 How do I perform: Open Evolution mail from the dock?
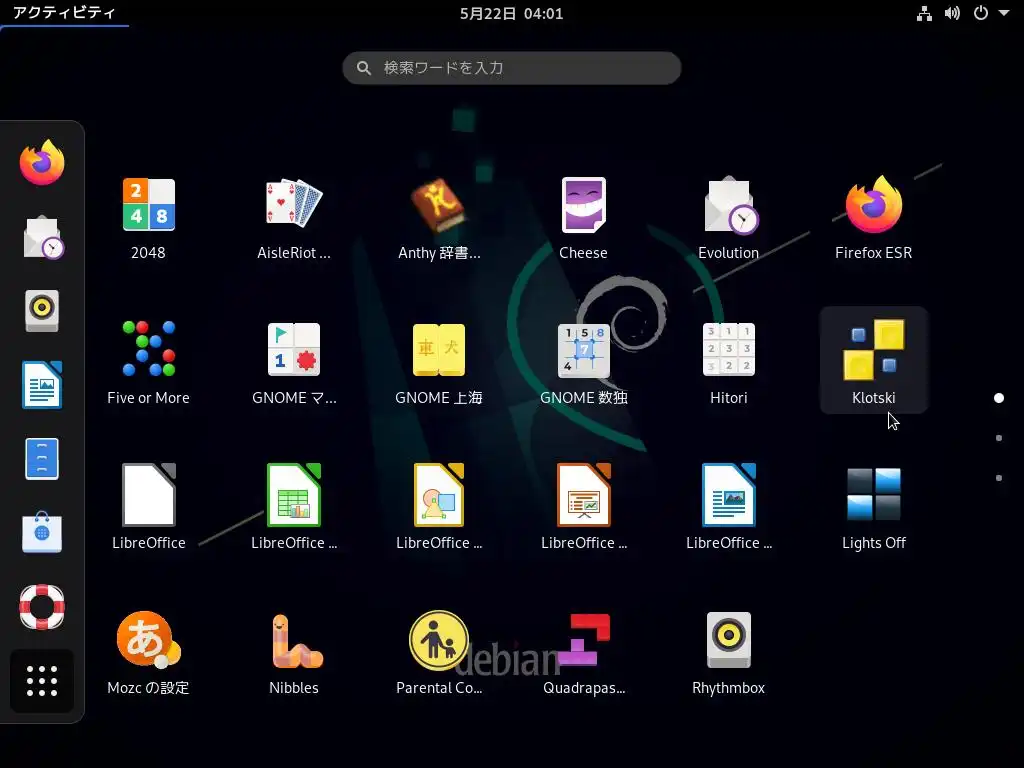point(42,236)
